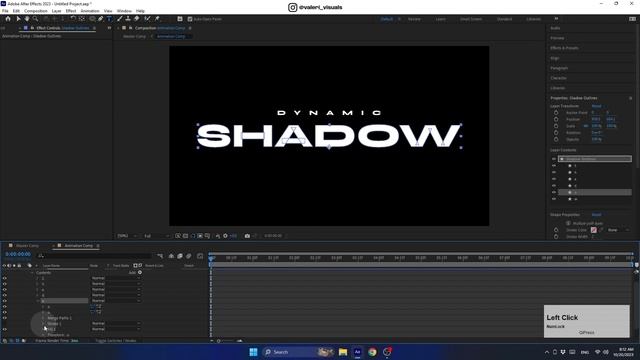
Task: Click the Hide Shy Layers icon
Action: click(171, 256)
